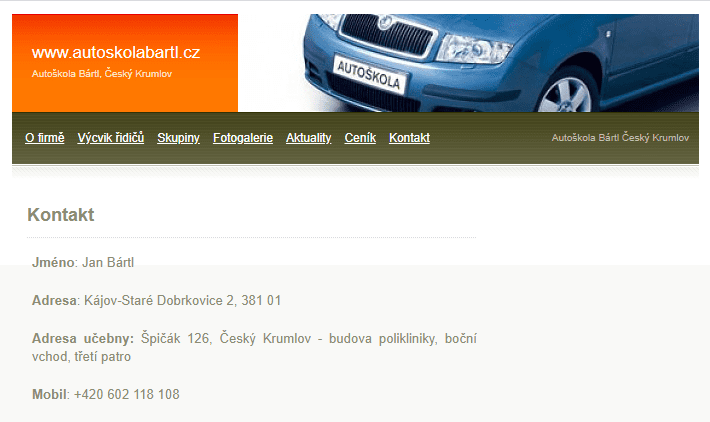Open Aktuality in the navigation bar
Viewport: 710px width, 422px height.
coord(308,138)
